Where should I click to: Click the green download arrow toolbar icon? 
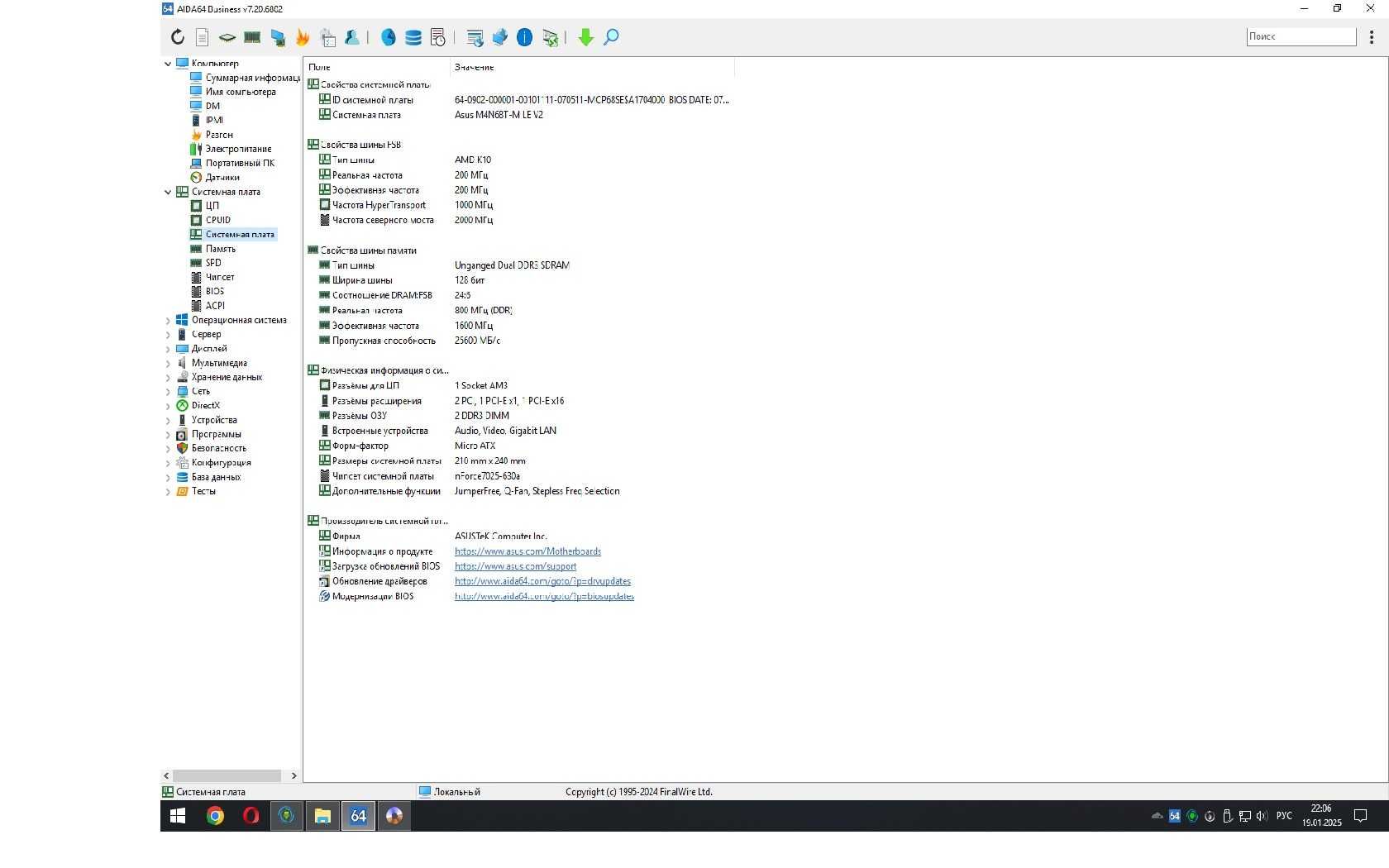click(585, 37)
